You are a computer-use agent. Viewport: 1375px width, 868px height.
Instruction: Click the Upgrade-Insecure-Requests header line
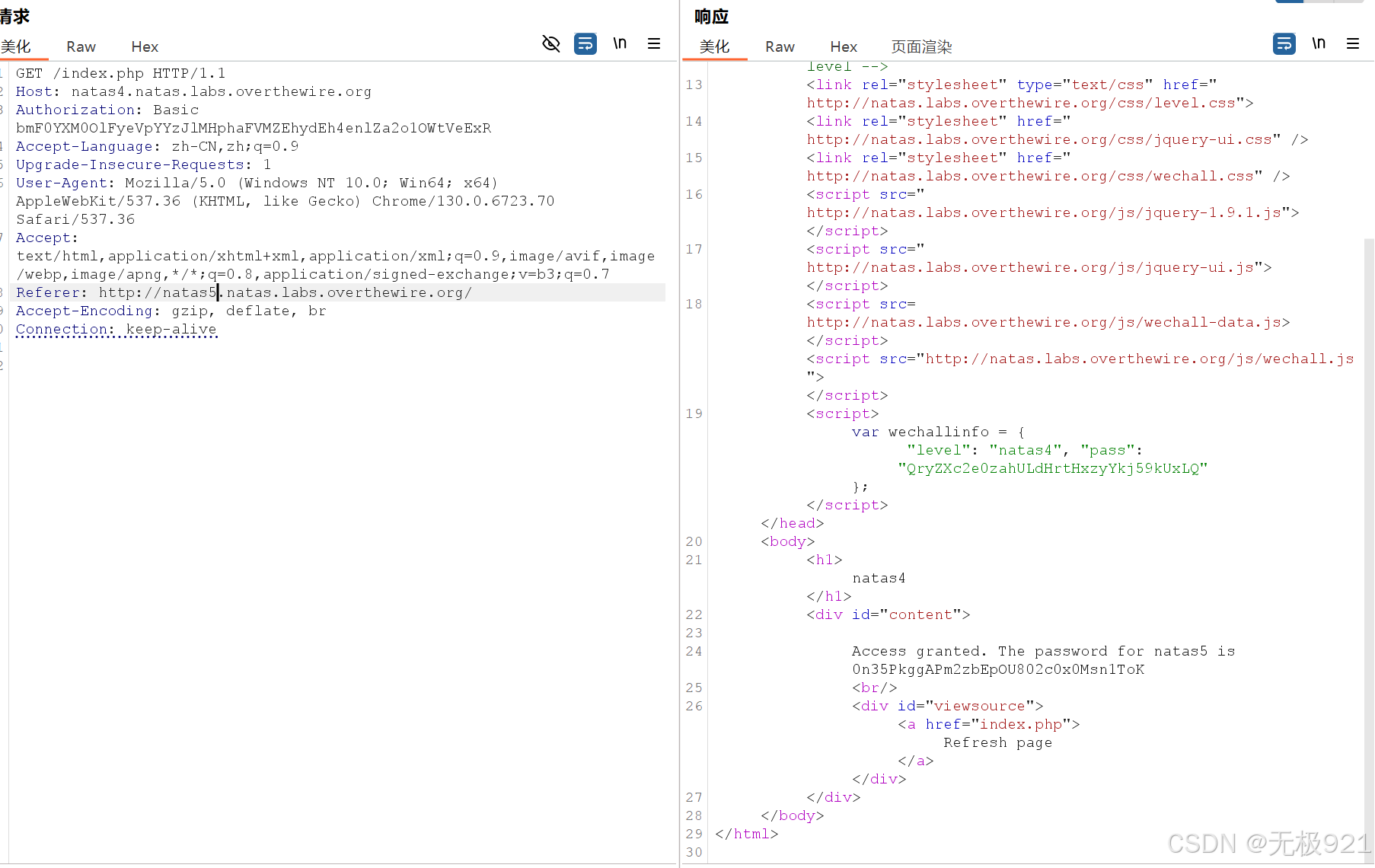(143, 164)
